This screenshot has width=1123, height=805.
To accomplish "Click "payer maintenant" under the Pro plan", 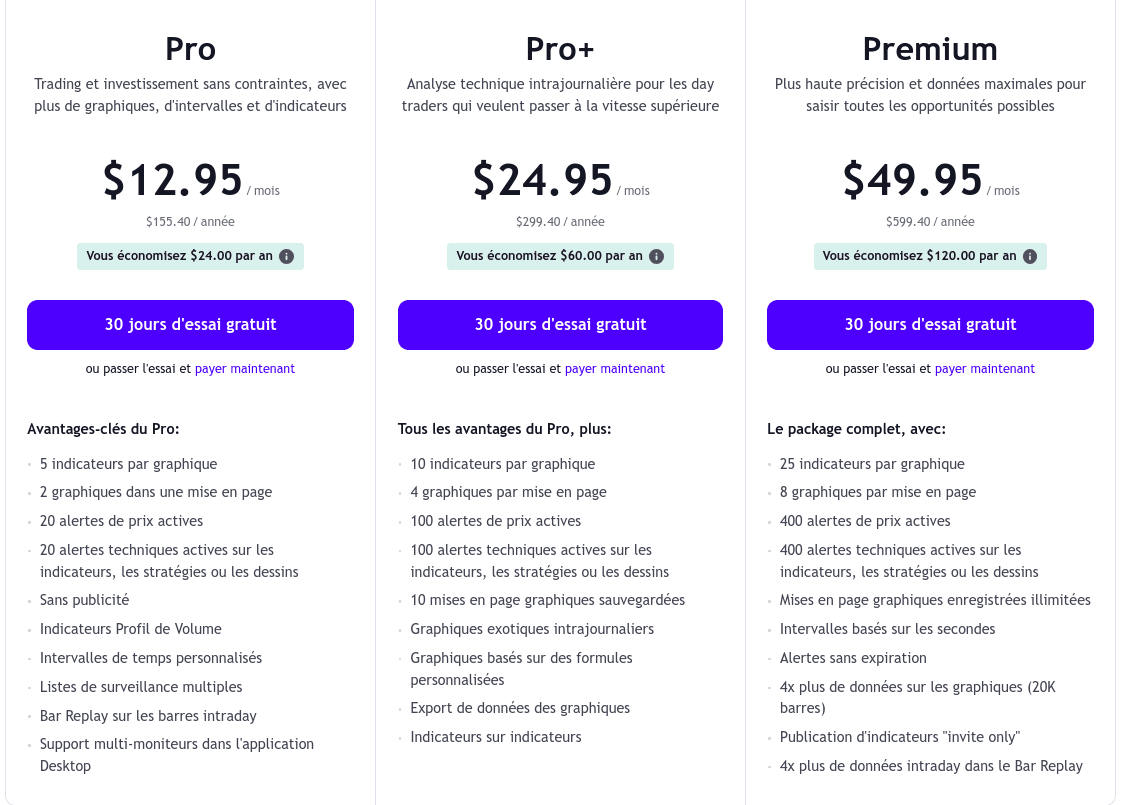I will (245, 369).
